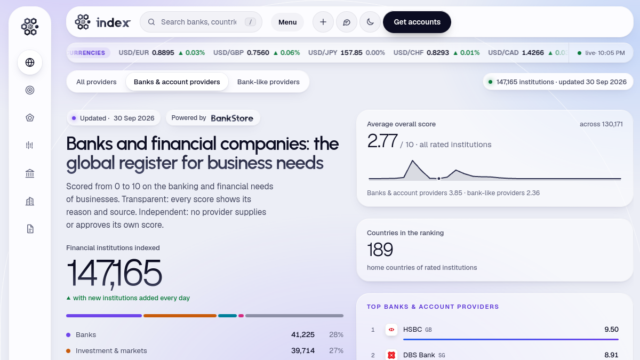This screenshot has height=360, width=640.
Task: Click the Investment count 39,714
Action: point(302,351)
